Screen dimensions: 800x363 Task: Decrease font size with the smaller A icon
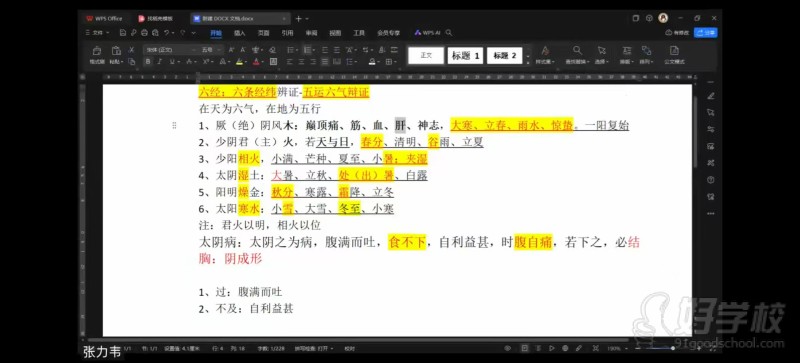click(242, 50)
